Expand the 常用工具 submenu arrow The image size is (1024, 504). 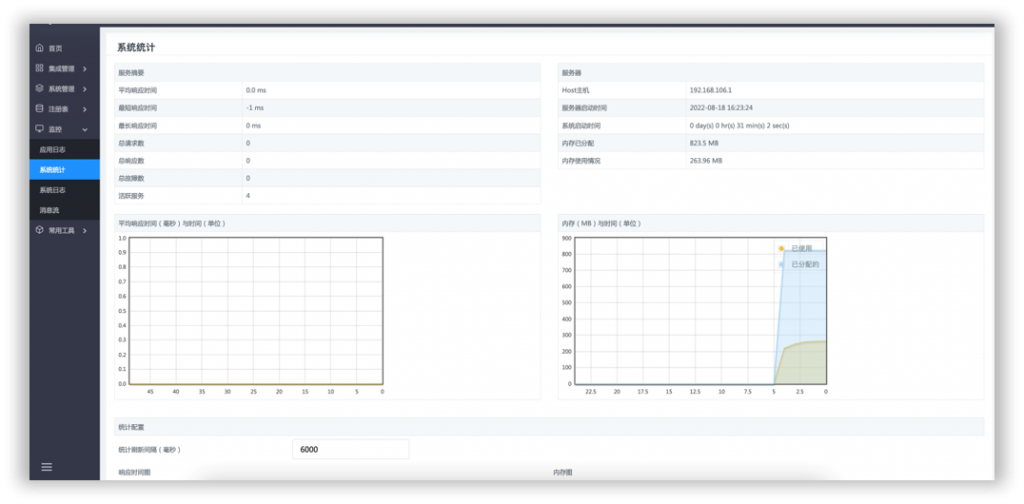pyautogui.click(x=85, y=230)
